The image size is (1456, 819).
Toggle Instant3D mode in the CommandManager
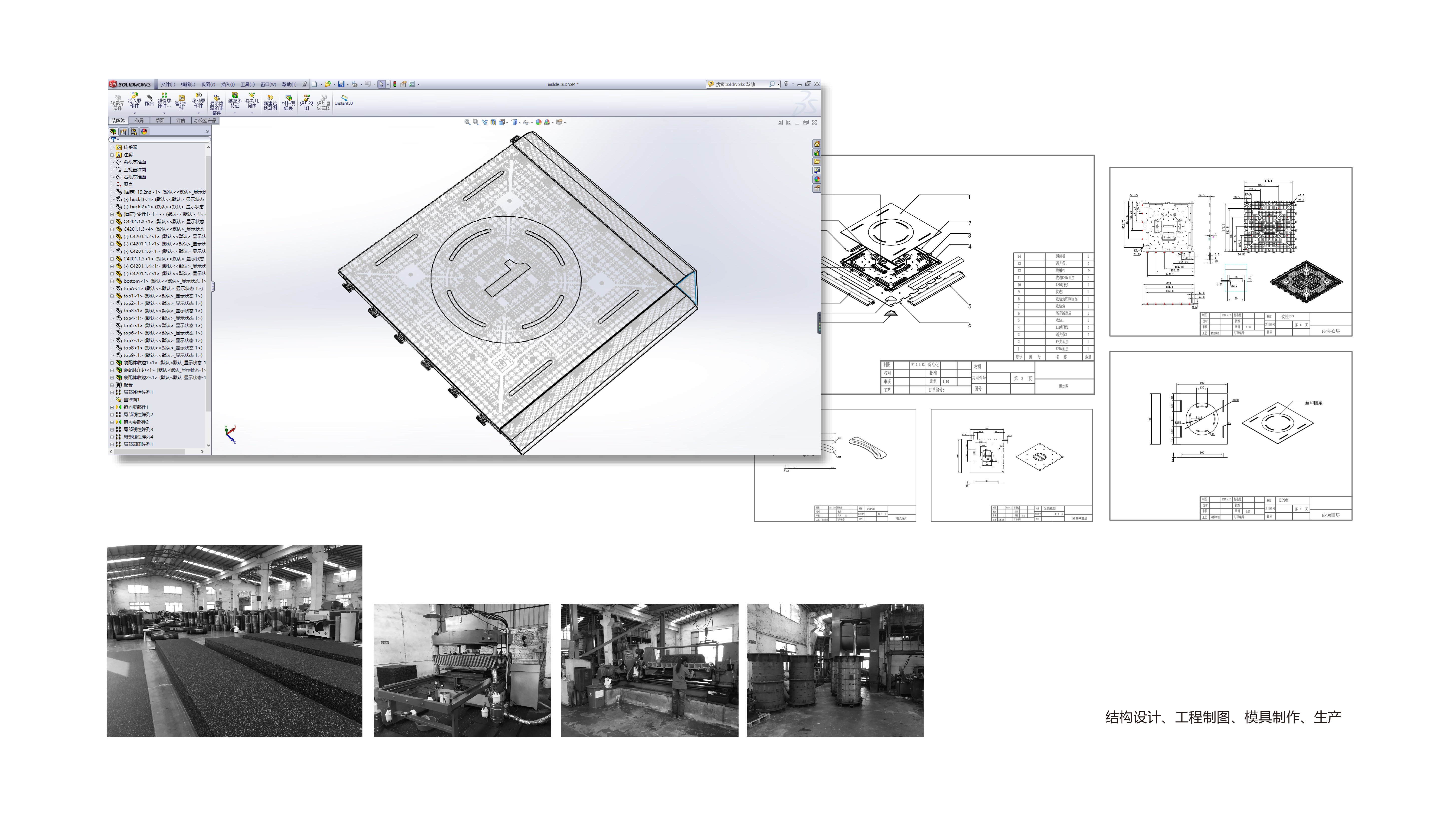tap(345, 101)
